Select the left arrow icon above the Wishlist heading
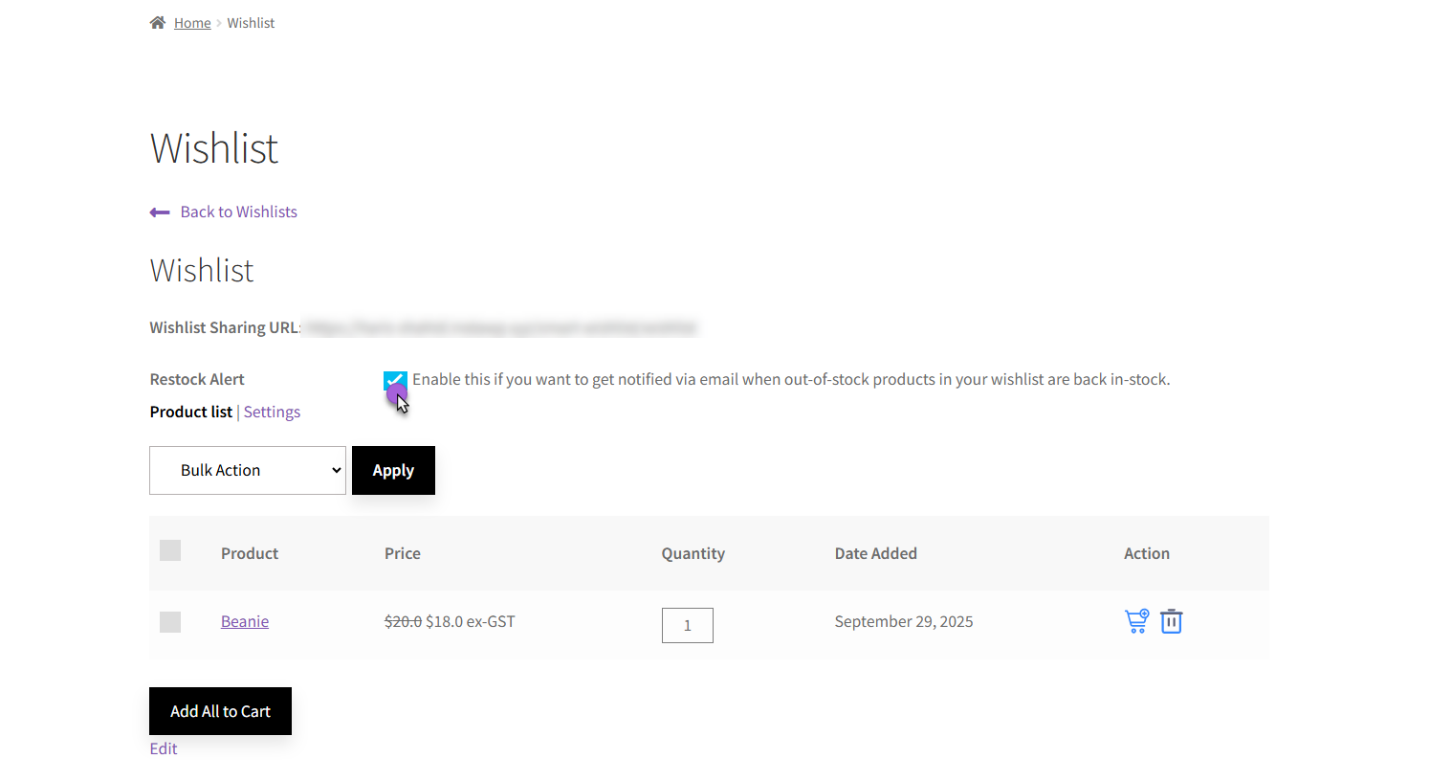1429x781 pixels. pos(160,211)
